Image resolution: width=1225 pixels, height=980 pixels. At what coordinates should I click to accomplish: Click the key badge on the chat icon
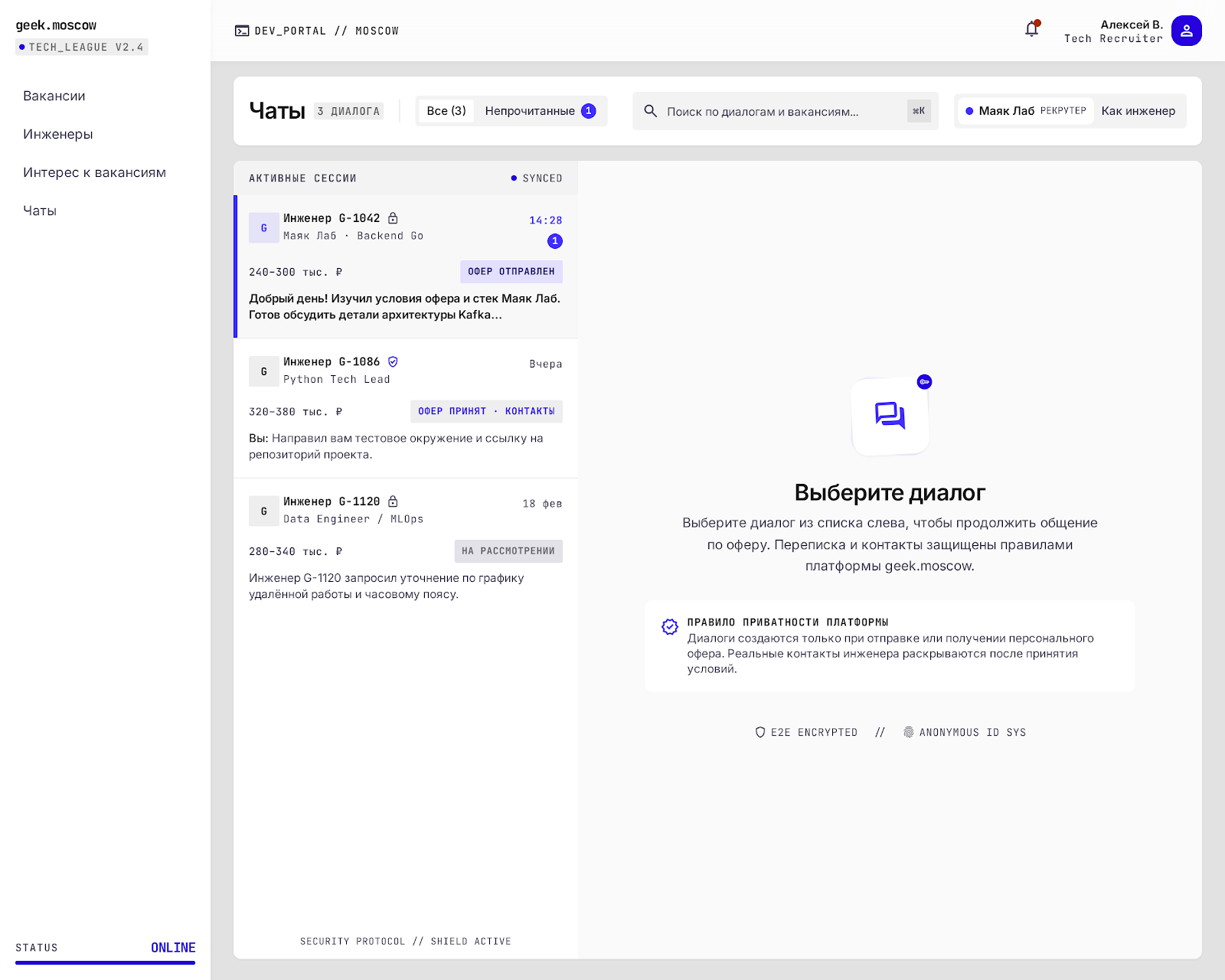[x=924, y=381]
